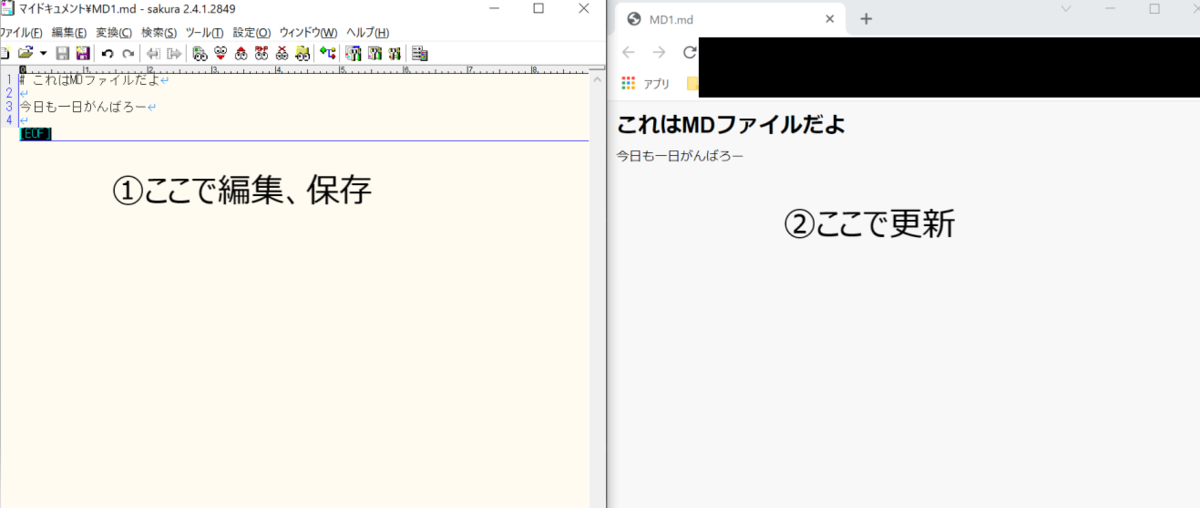Close the sakura editor window
1200x508 pixels.
pyautogui.click(x=584, y=9)
